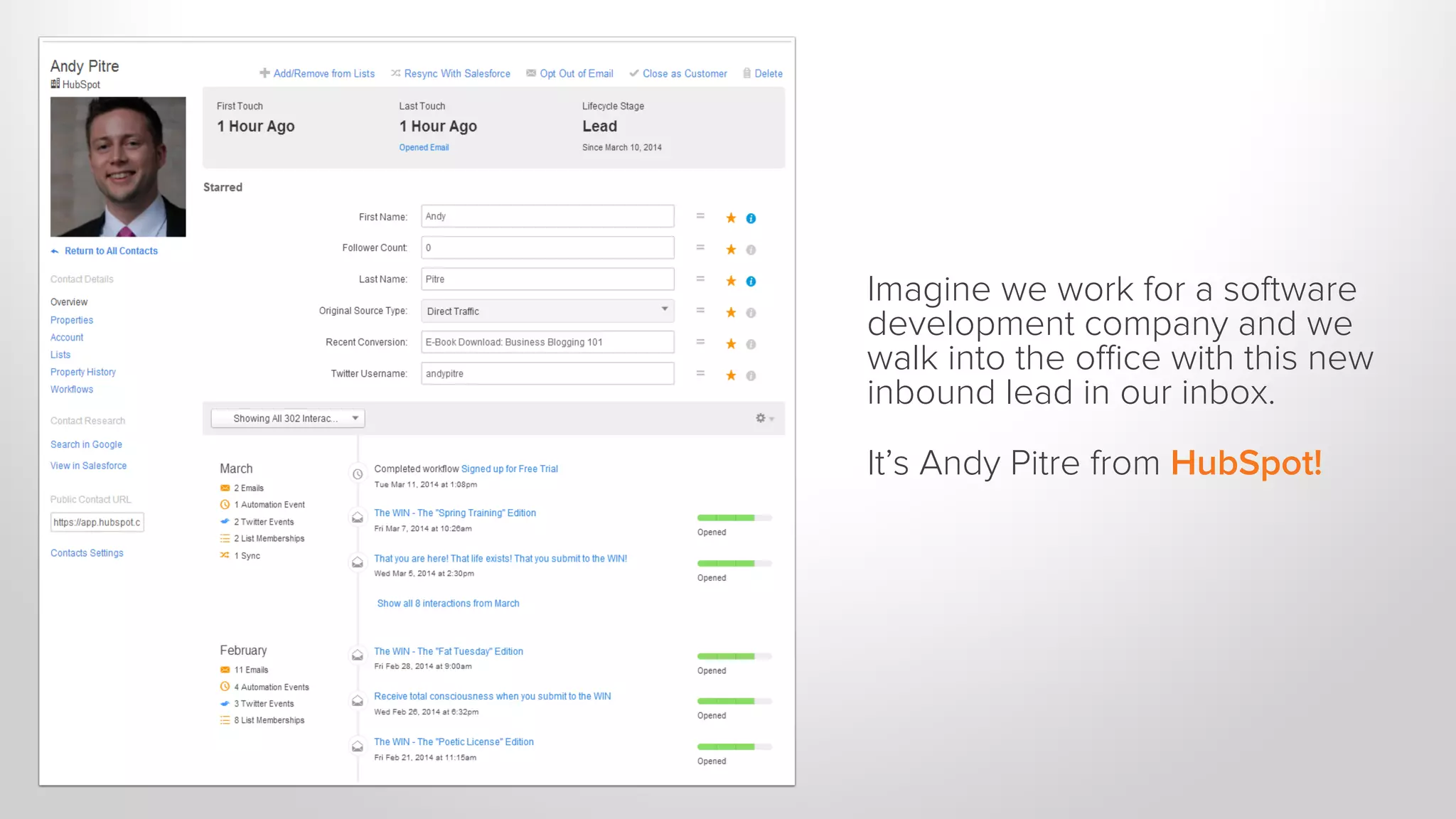Click open-rate bar for Fat Tuesday Edition

click(x=734, y=656)
